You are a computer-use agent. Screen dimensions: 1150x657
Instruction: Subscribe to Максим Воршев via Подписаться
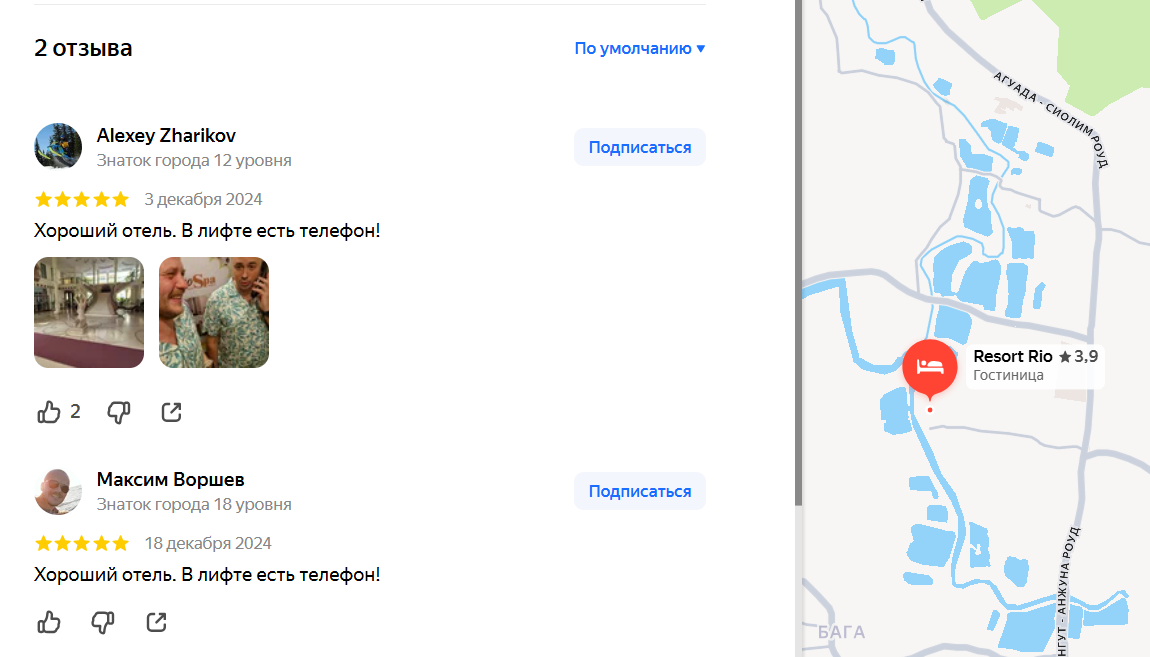640,491
